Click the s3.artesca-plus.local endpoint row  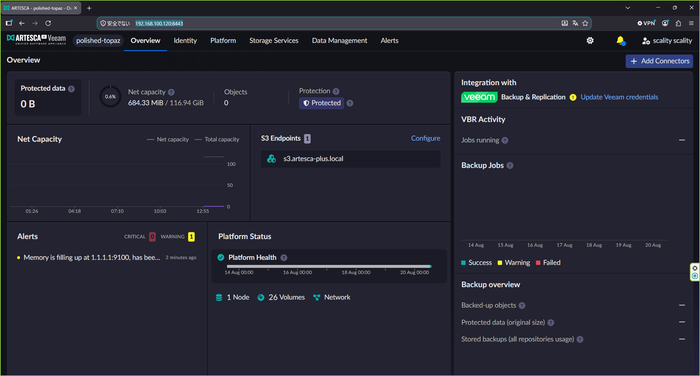point(350,159)
